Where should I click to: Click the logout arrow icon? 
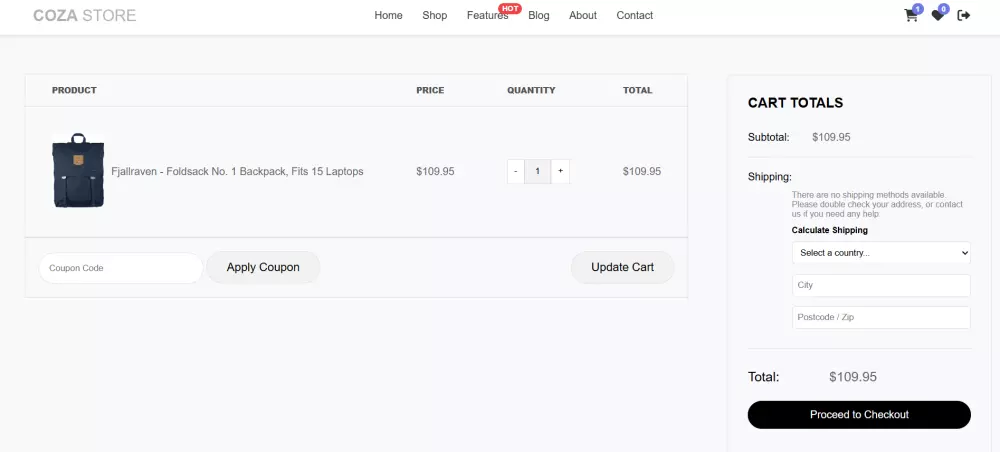pos(964,15)
